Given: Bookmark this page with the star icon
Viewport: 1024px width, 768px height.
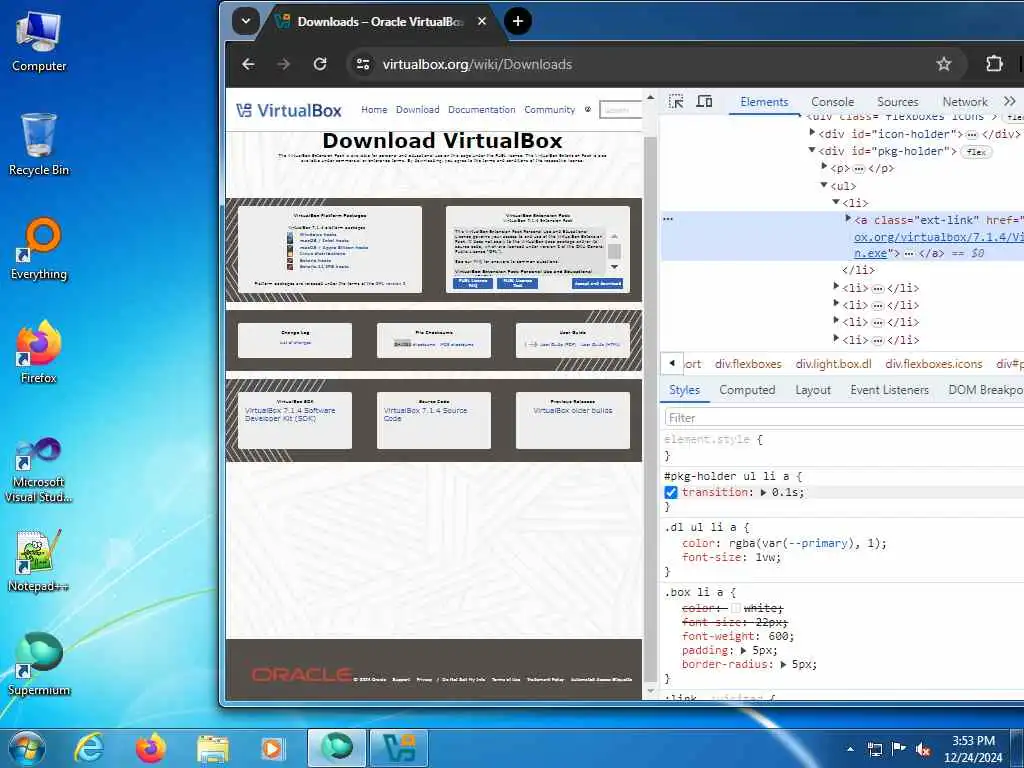Looking at the screenshot, I should pos(944,64).
